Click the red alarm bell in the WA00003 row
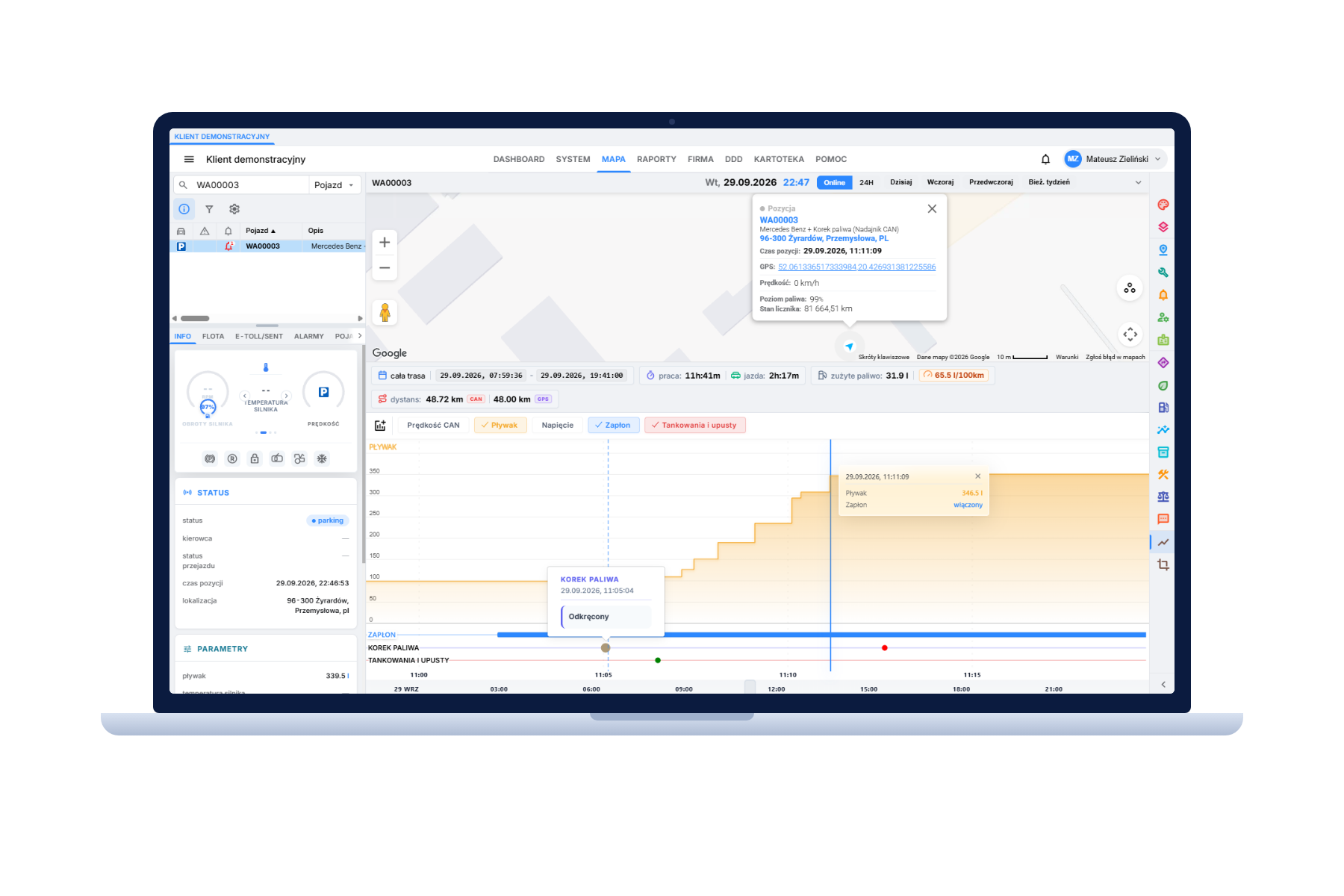This screenshot has width=1344, height=896. pyautogui.click(x=228, y=246)
